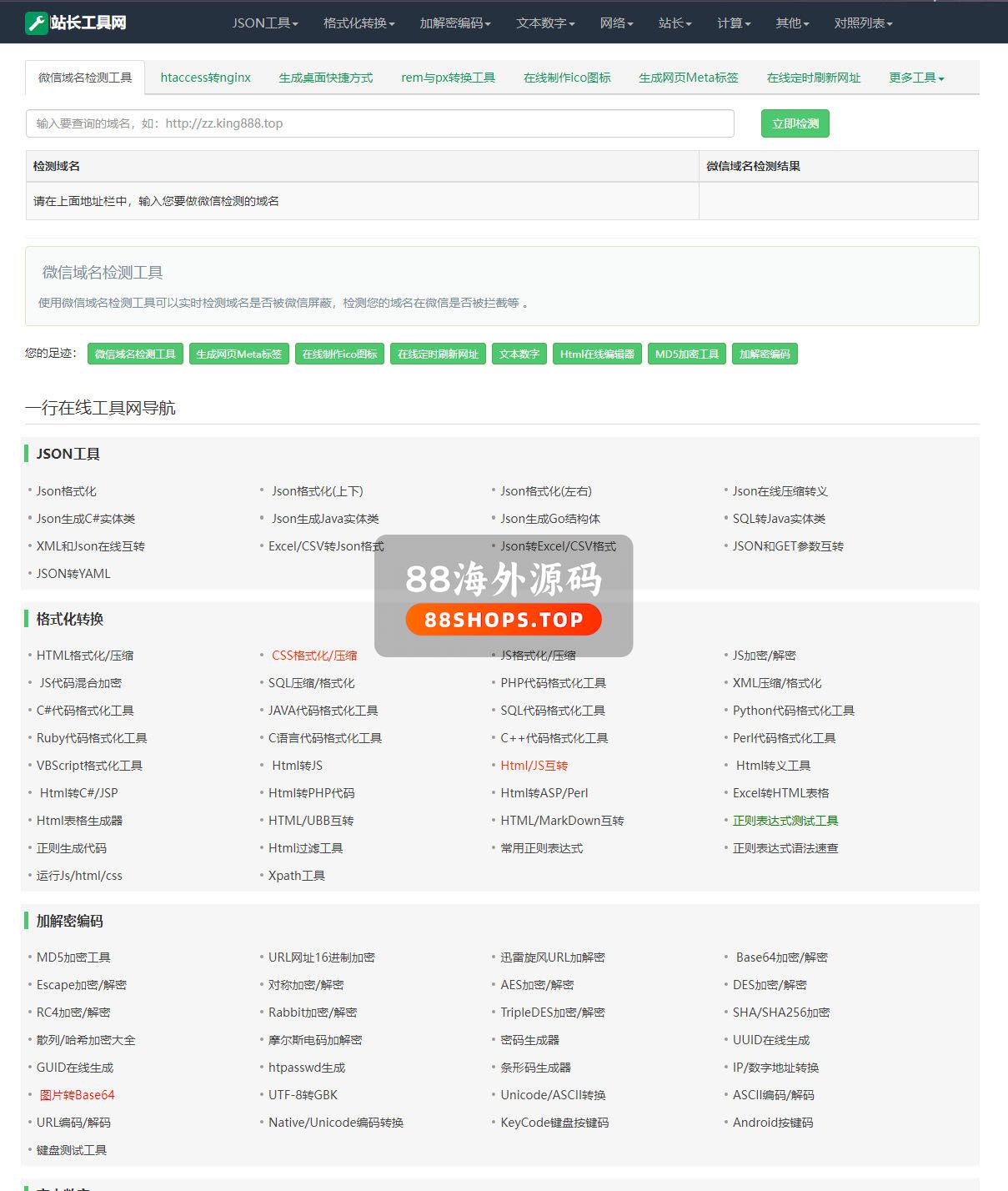Open the JSON工具 dropdown menu
The image size is (1008, 1191).
[x=264, y=23]
